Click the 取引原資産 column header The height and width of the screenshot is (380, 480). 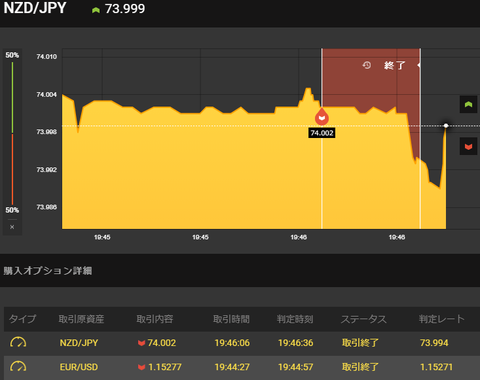click(81, 319)
